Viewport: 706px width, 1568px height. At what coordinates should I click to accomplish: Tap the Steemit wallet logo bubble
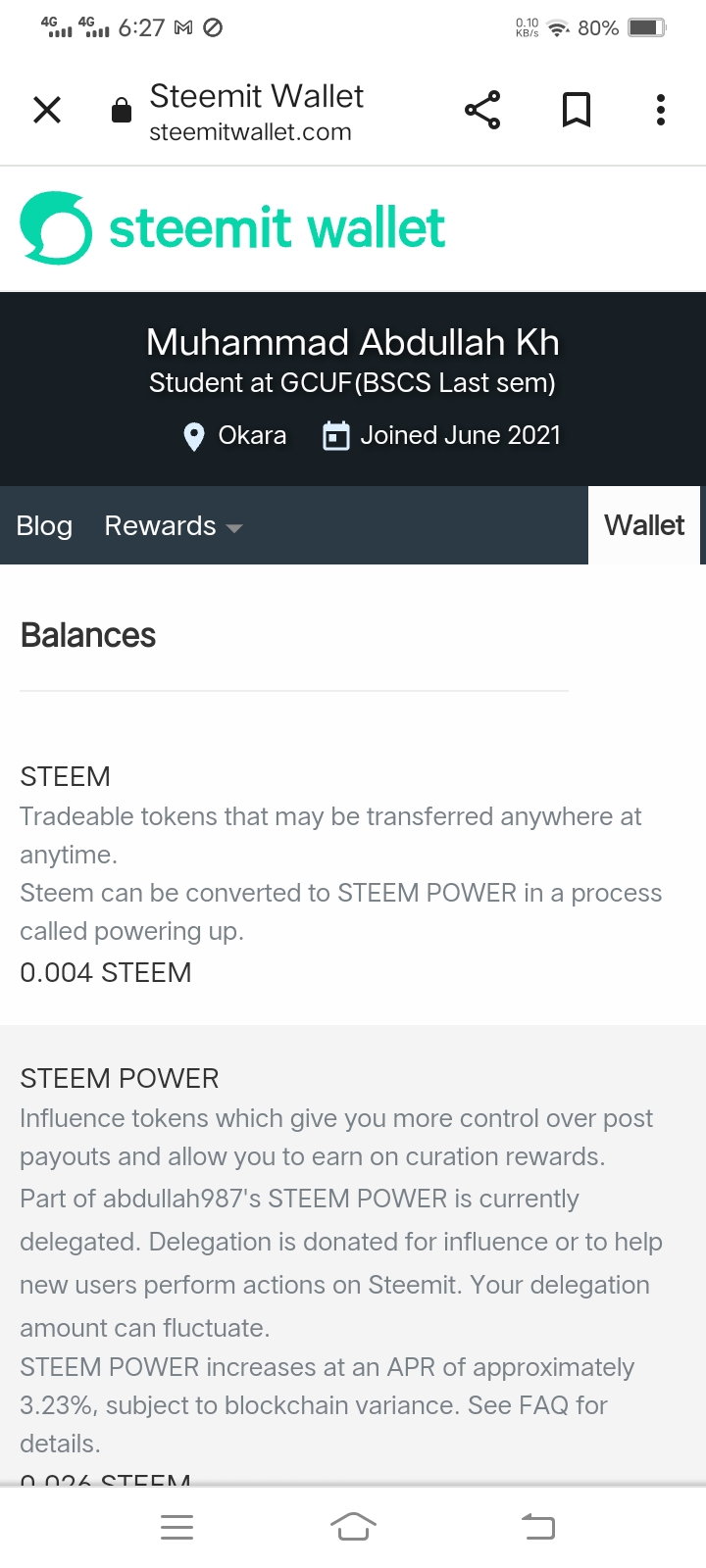click(56, 227)
